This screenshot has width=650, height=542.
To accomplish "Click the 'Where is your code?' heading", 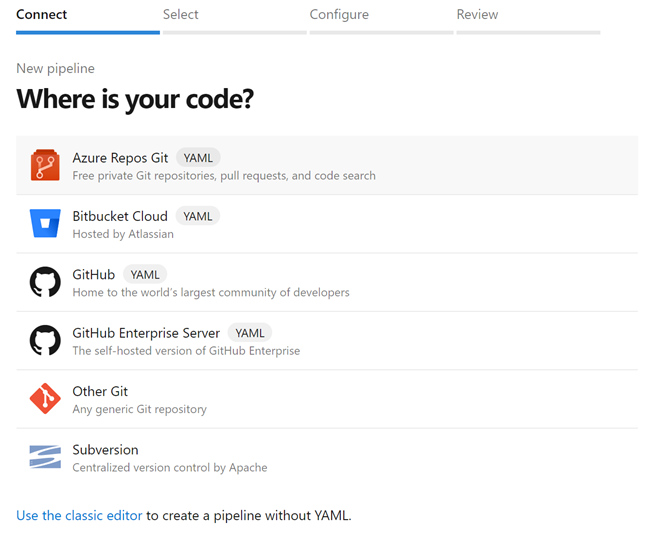I will click(x=135, y=100).
